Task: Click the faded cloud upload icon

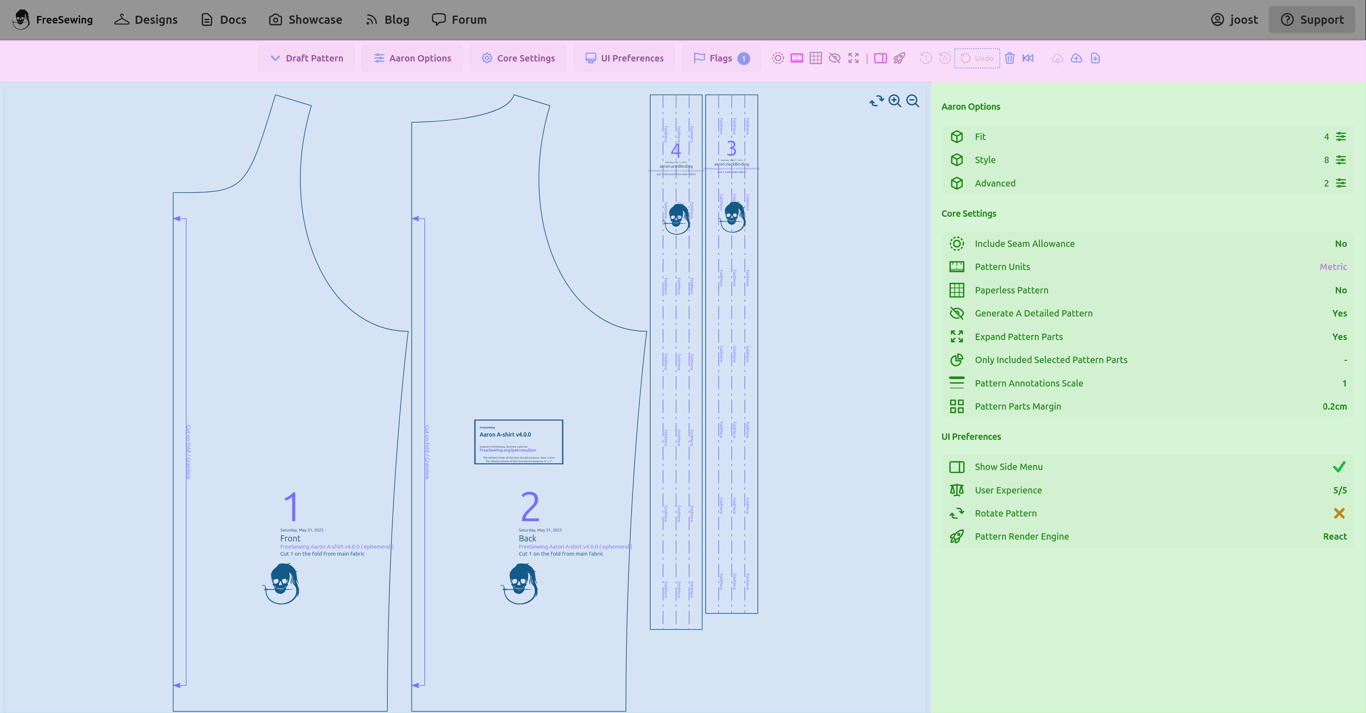Action: coord(1058,58)
